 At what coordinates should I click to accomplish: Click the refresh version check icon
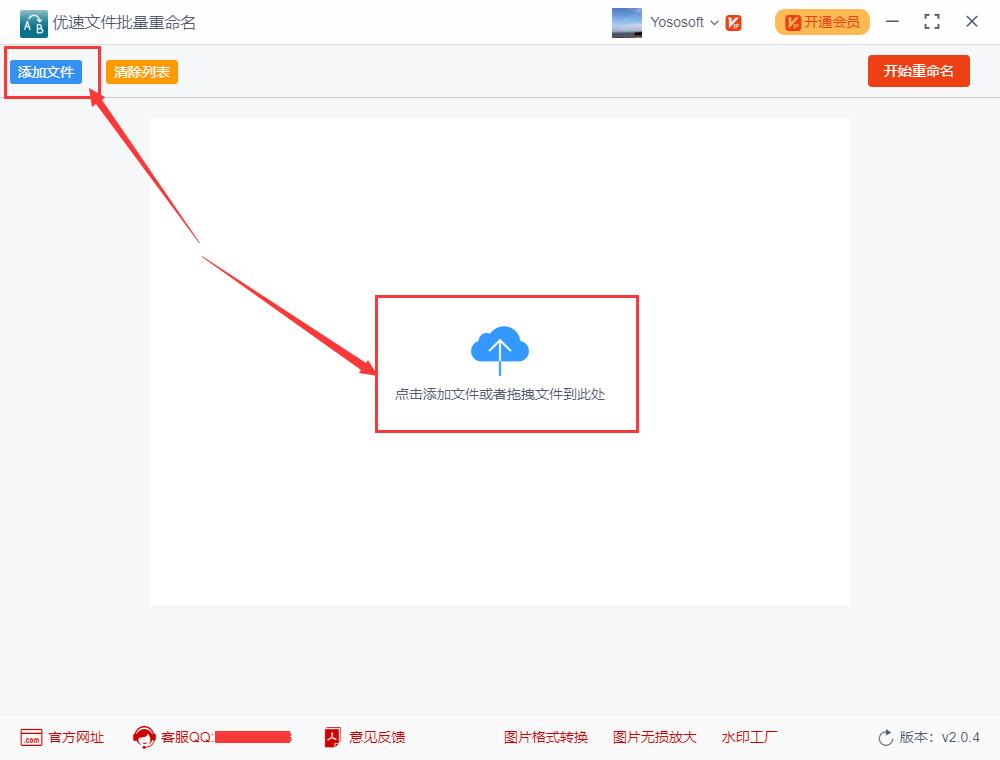(x=886, y=738)
